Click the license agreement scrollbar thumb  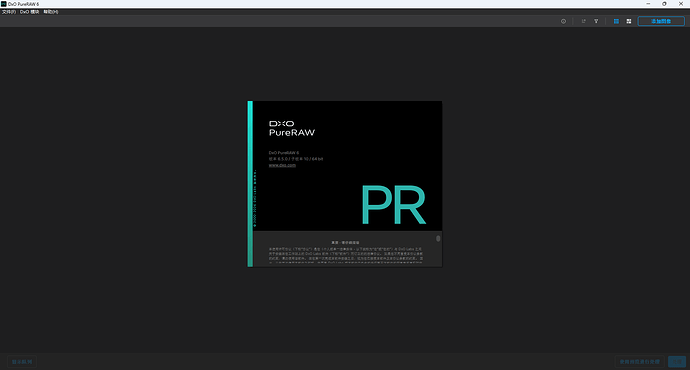click(438, 238)
